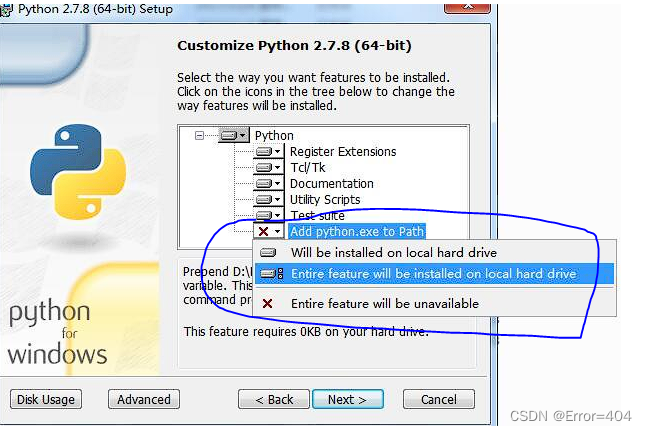647x431 pixels.
Task: Select Add python.exe to Path feature
Action: coord(357,231)
